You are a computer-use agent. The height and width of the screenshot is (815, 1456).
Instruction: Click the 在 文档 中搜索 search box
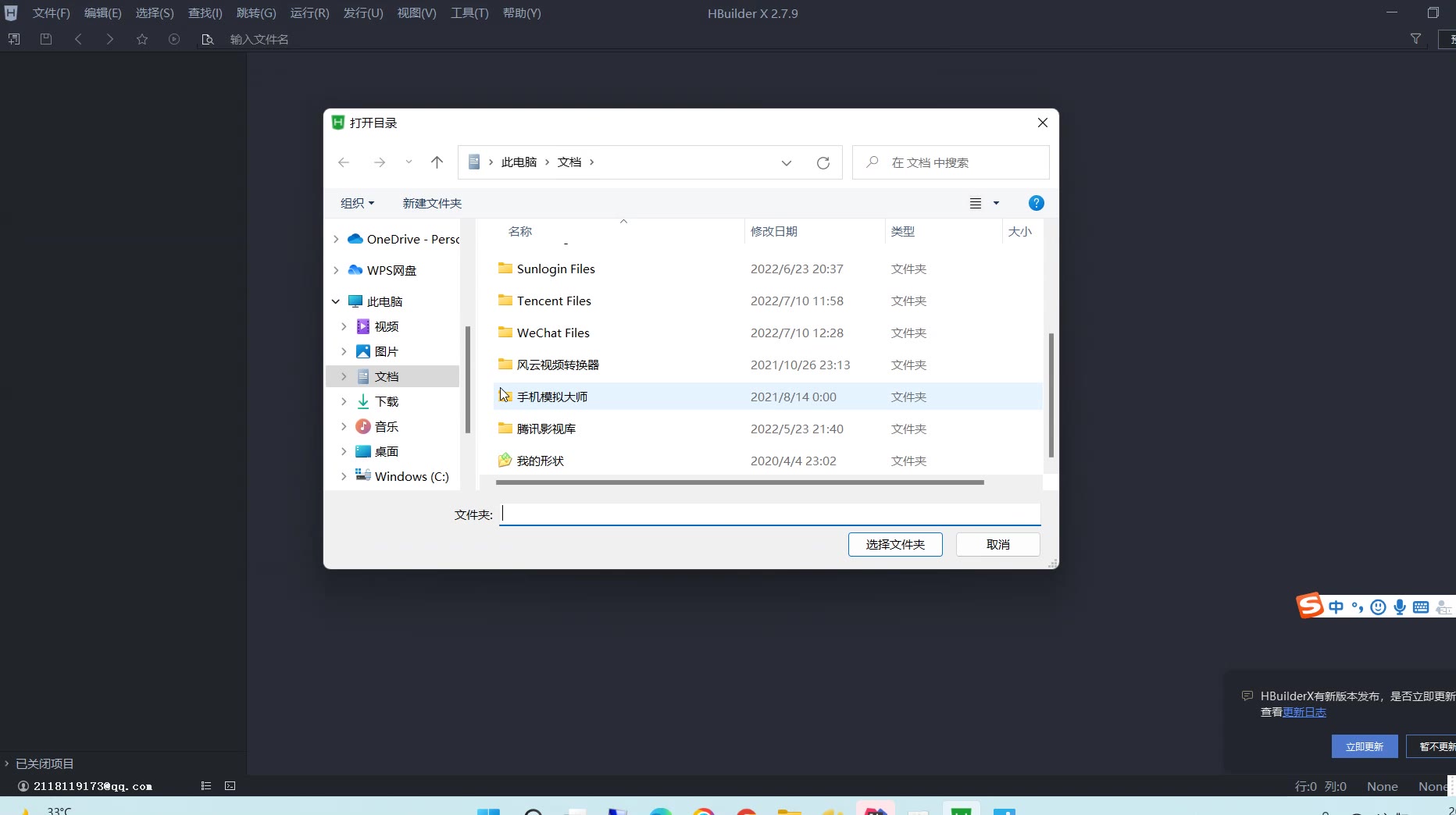point(951,162)
